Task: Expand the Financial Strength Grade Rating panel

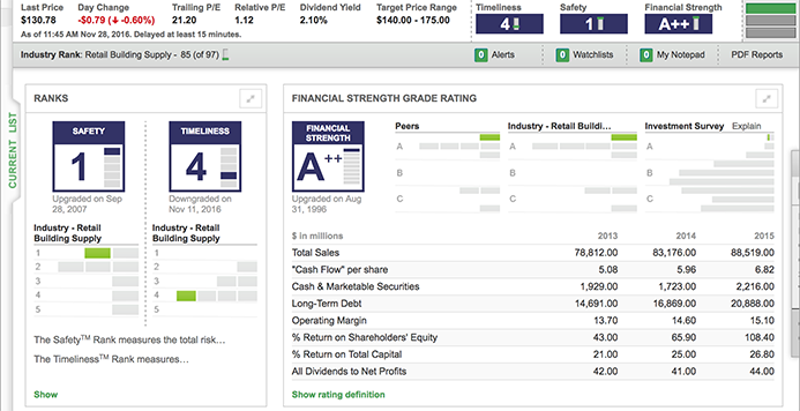Action: tap(767, 98)
